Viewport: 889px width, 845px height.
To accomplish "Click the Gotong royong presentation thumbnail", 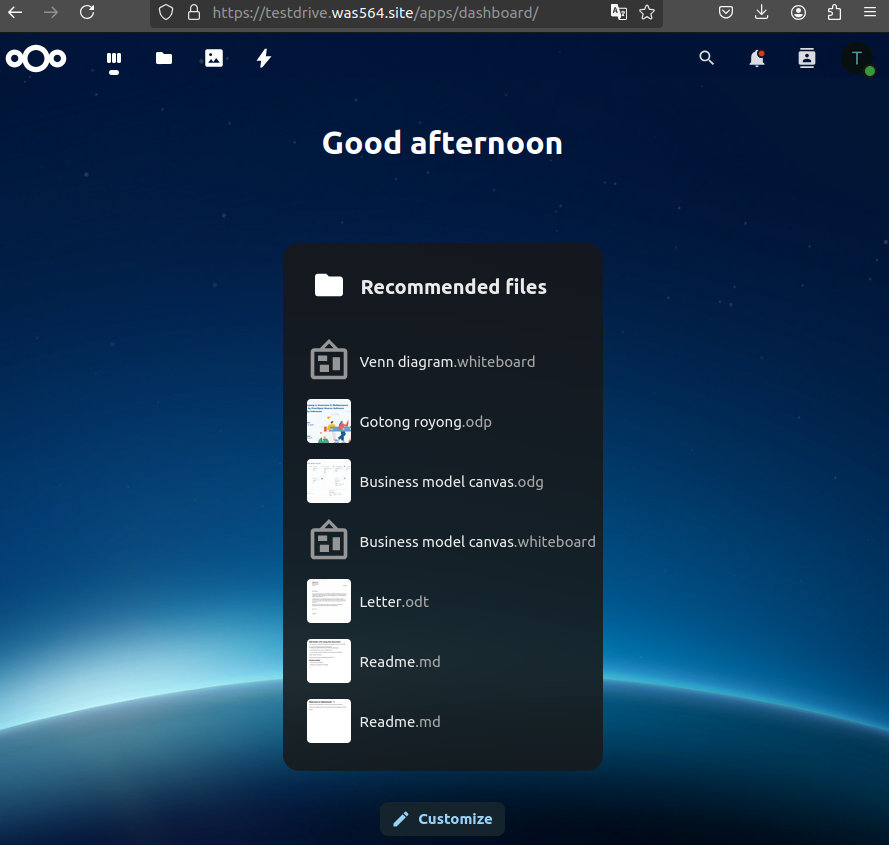I will pyautogui.click(x=329, y=421).
